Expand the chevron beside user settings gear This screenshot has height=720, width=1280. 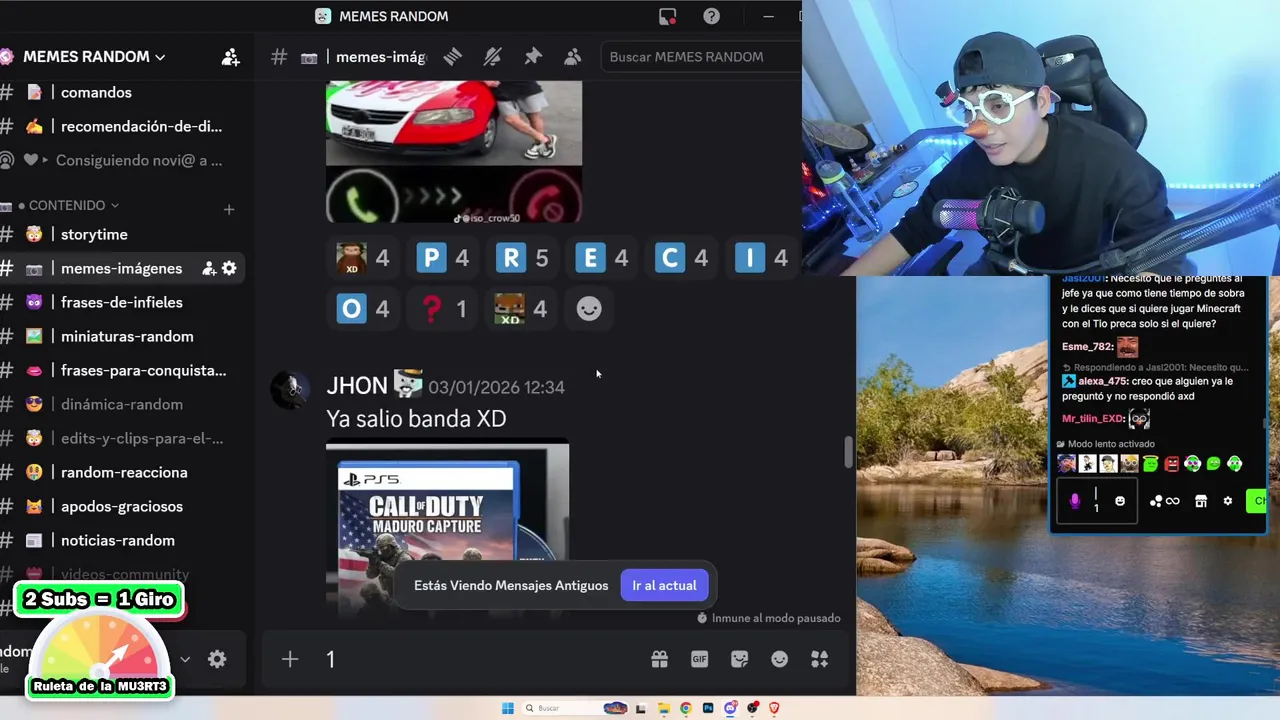(184, 659)
